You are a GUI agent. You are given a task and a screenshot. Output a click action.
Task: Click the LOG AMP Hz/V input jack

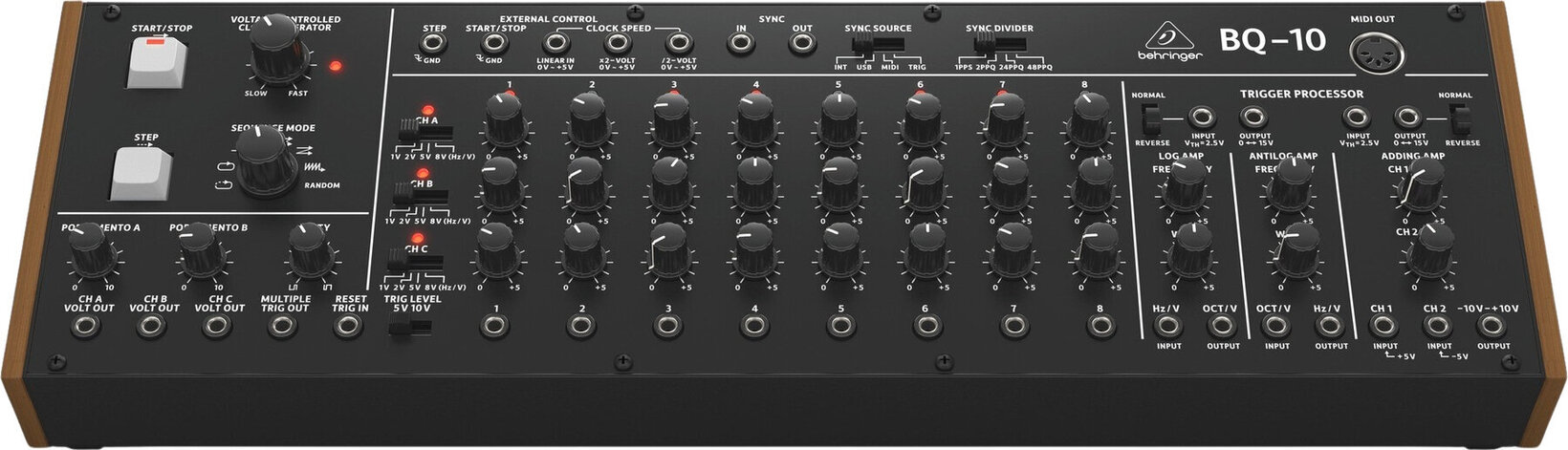pyautogui.click(x=1168, y=328)
